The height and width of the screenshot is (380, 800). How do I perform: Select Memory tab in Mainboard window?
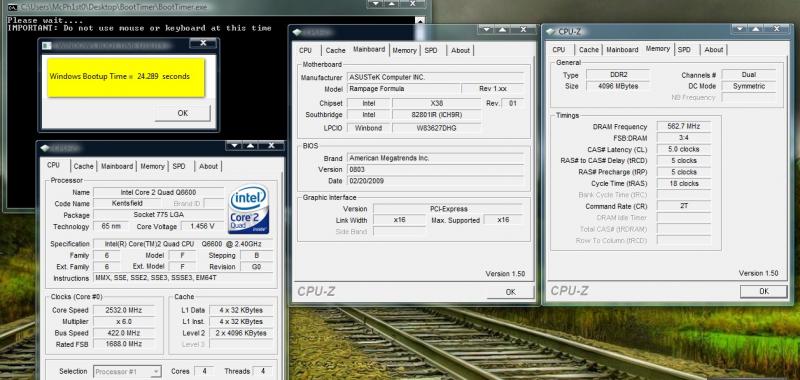pos(405,50)
